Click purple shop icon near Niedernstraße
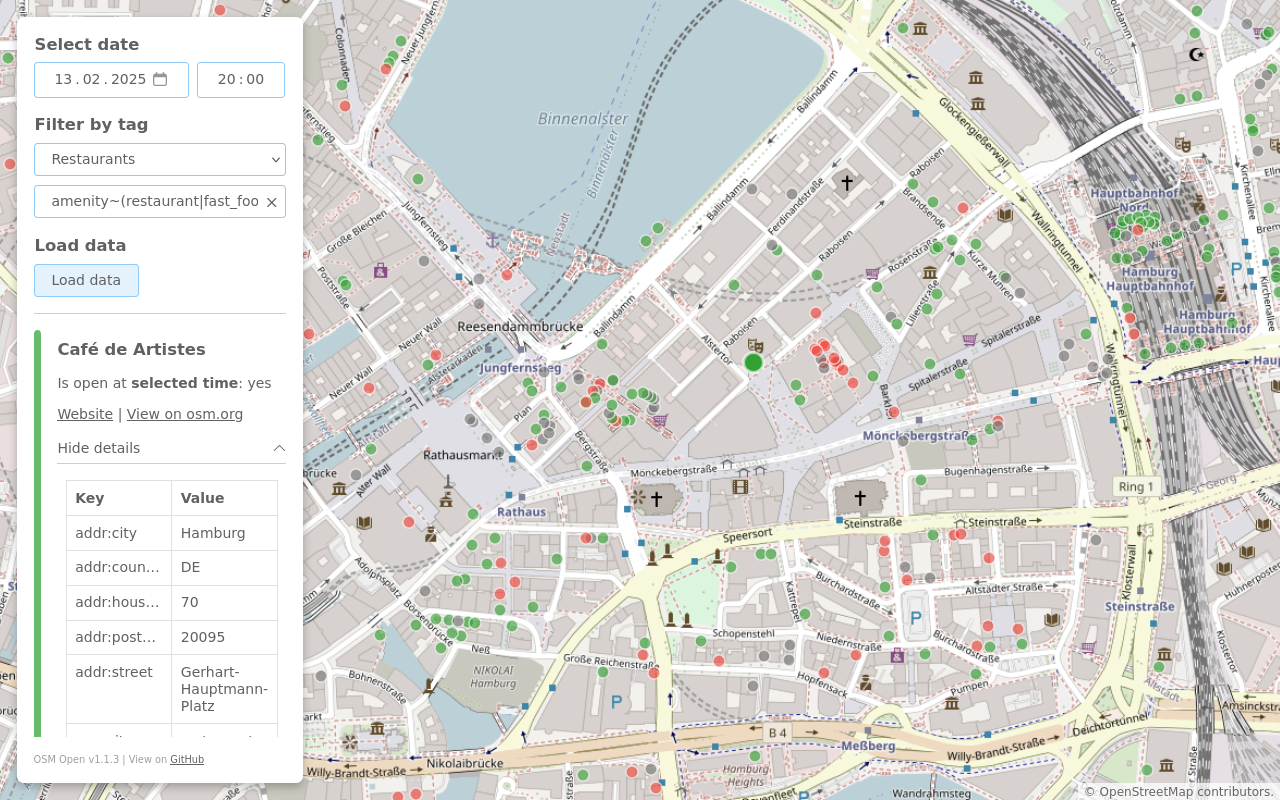This screenshot has width=1280, height=800. [x=897, y=656]
